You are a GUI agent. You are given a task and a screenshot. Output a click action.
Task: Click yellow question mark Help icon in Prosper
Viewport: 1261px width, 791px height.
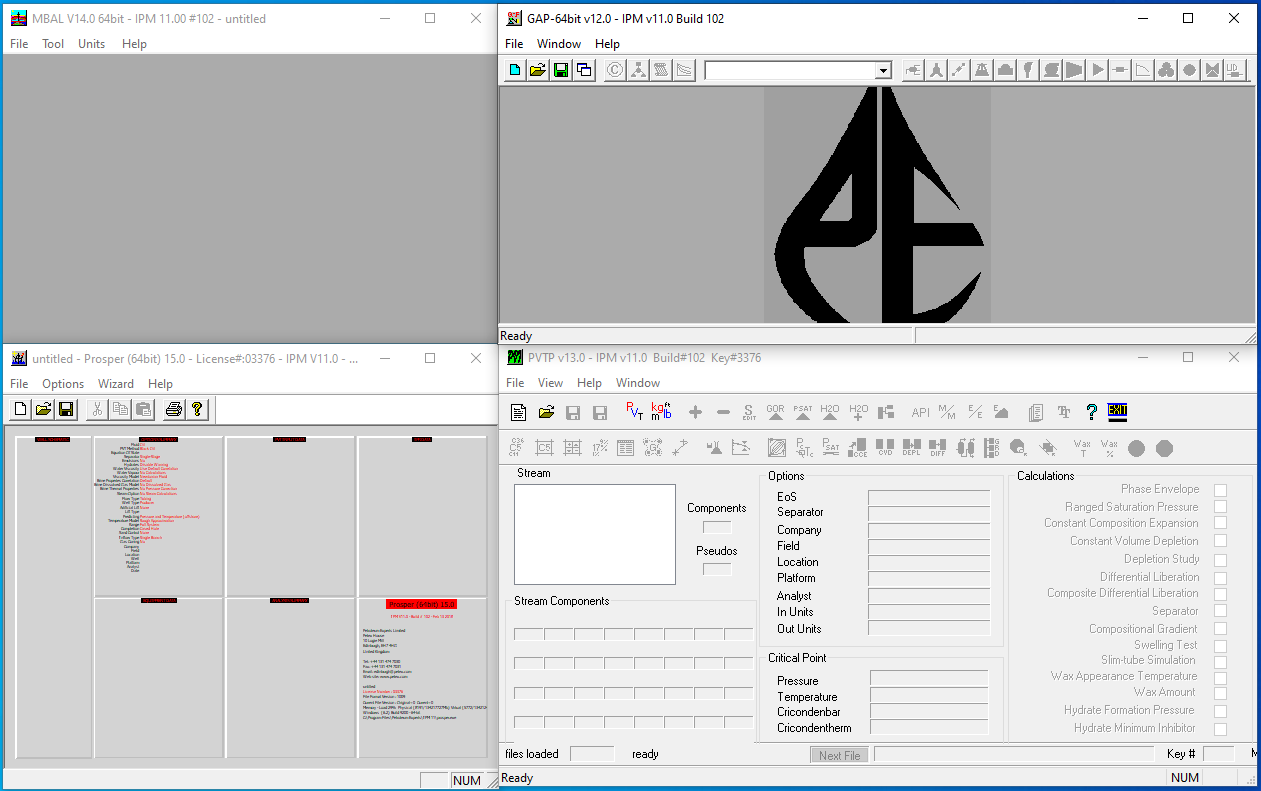click(x=197, y=409)
